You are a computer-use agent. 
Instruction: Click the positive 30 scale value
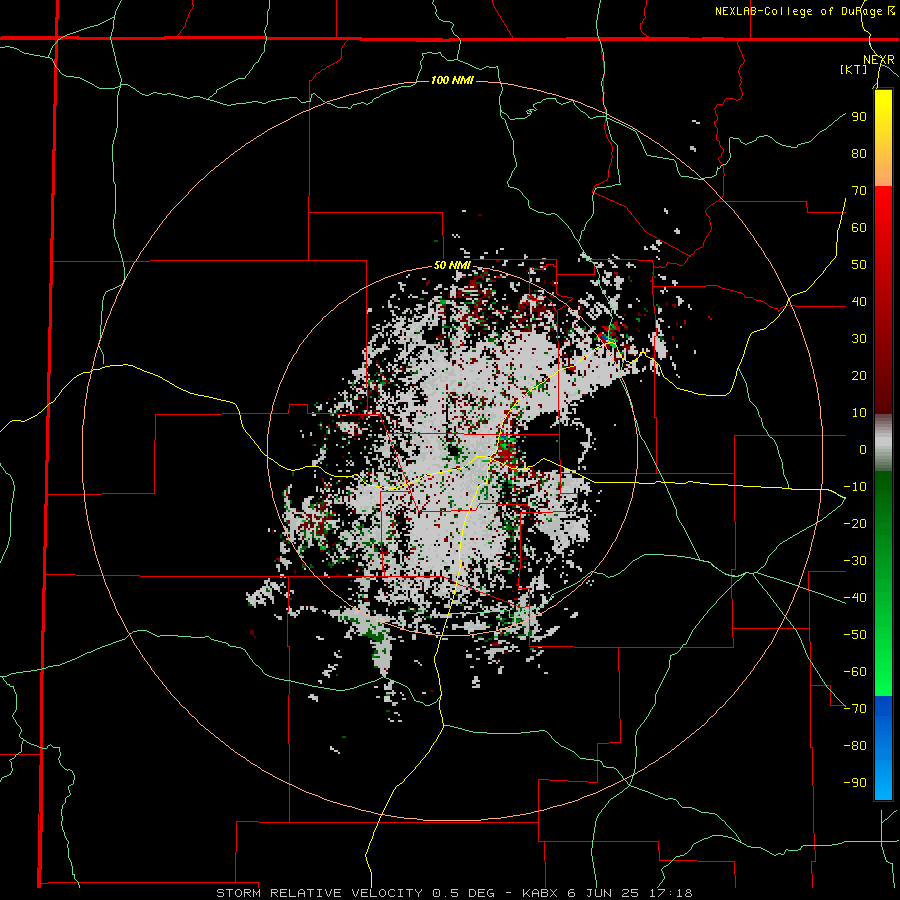859,339
